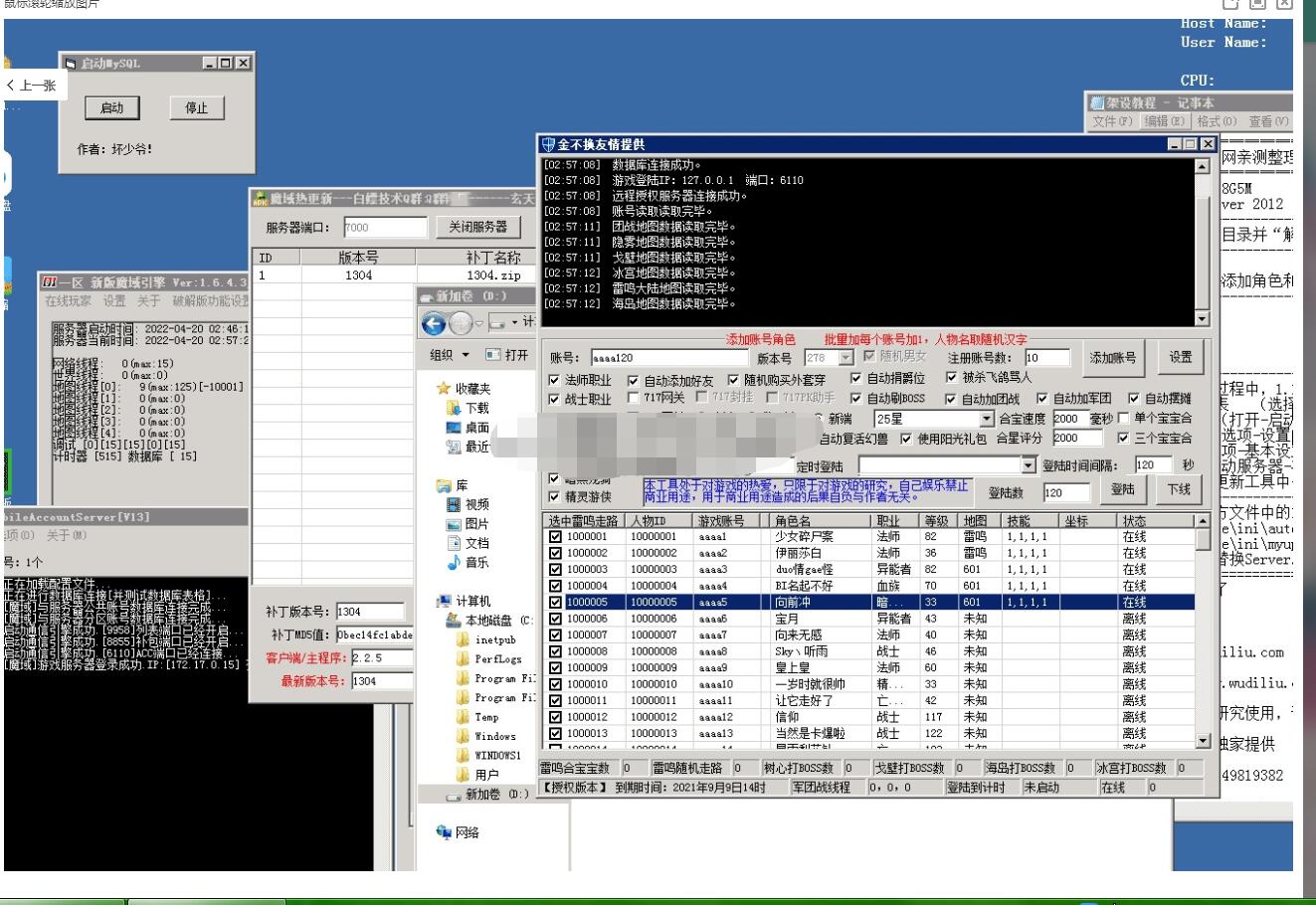The width and height of the screenshot is (1316, 905).
Task: Uncheck the 法师职业 checkbox
Action: pyautogui.click(x=554, y=380)
